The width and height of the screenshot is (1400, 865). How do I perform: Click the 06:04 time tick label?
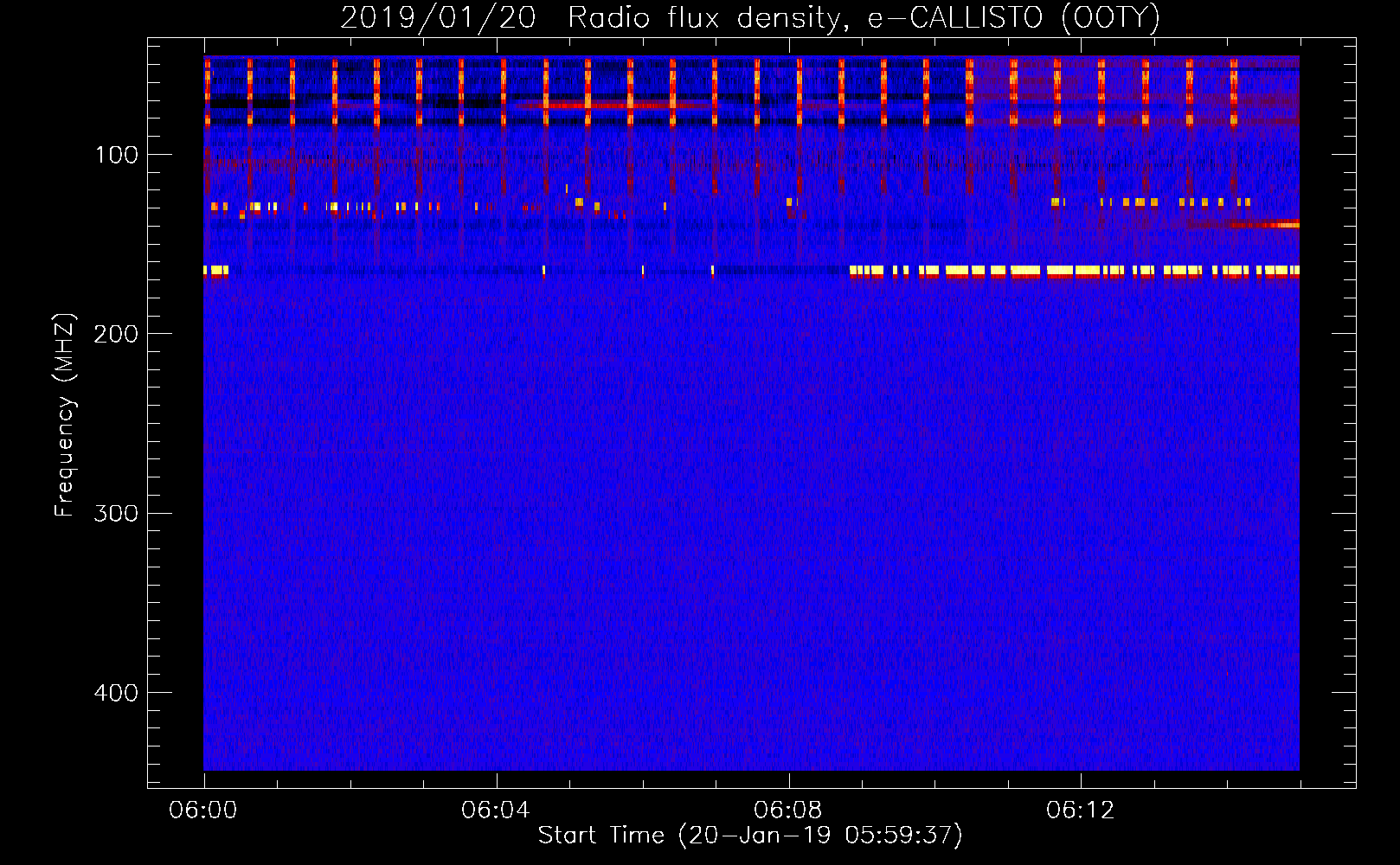tap(496, 811)
